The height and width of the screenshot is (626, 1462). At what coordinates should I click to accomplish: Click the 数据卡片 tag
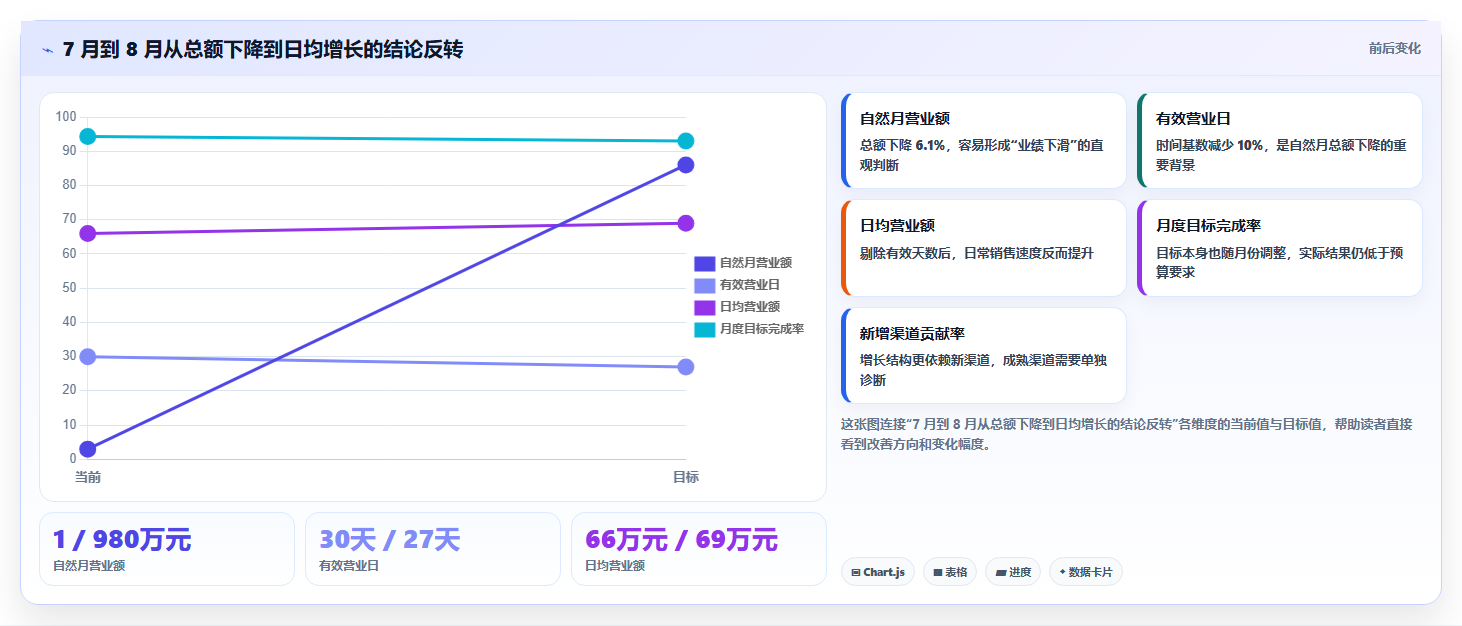[x=1086, y=572]
